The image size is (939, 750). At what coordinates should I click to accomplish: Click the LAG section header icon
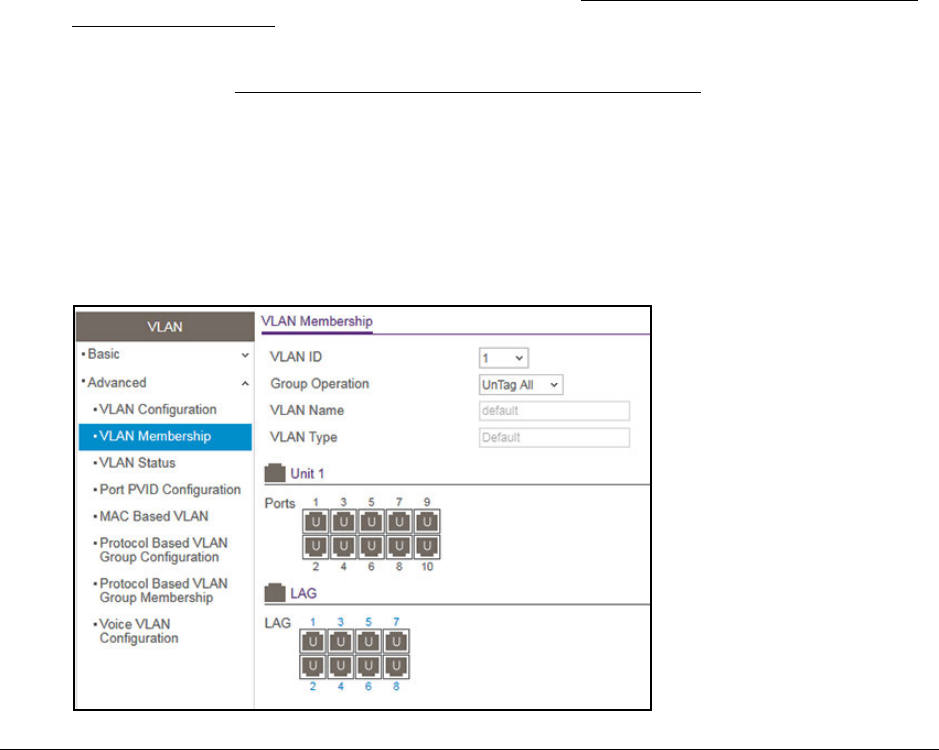coord(275,592)
